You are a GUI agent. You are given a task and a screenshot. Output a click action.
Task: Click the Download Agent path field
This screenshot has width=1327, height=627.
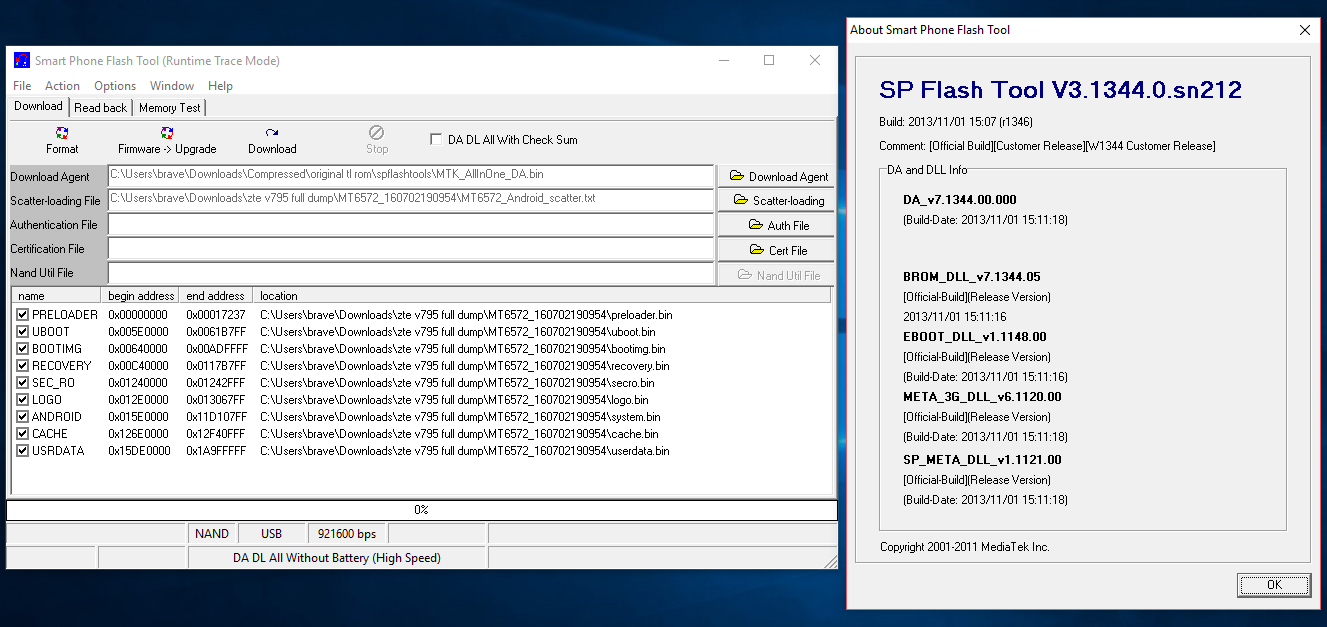411,176
